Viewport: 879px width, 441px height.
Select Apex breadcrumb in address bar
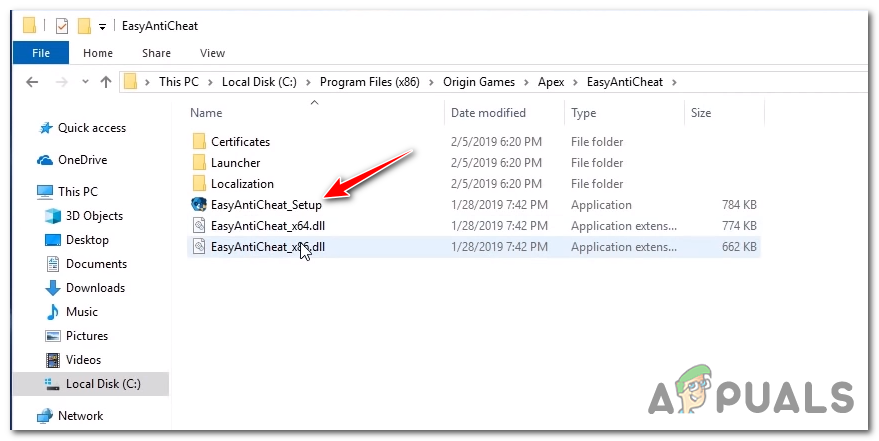coord(551,82)
